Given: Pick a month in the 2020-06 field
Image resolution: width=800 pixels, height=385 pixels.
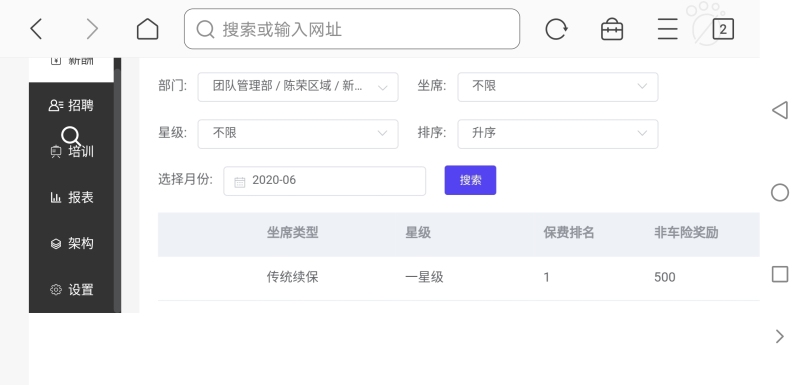Looking at the screenshot, I should point(324,181).
